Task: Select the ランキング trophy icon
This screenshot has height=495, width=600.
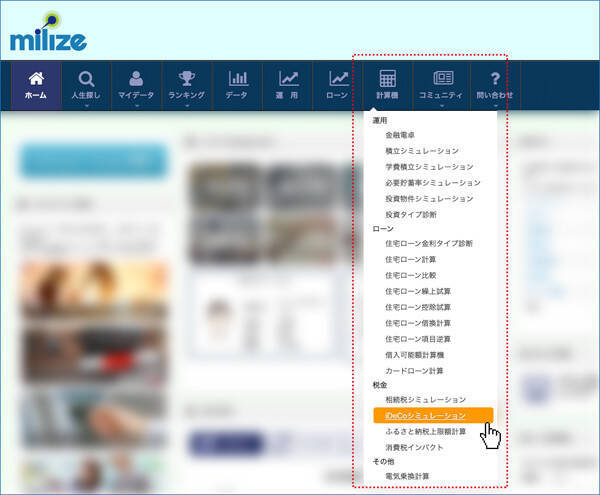Action: pos(186,79)
